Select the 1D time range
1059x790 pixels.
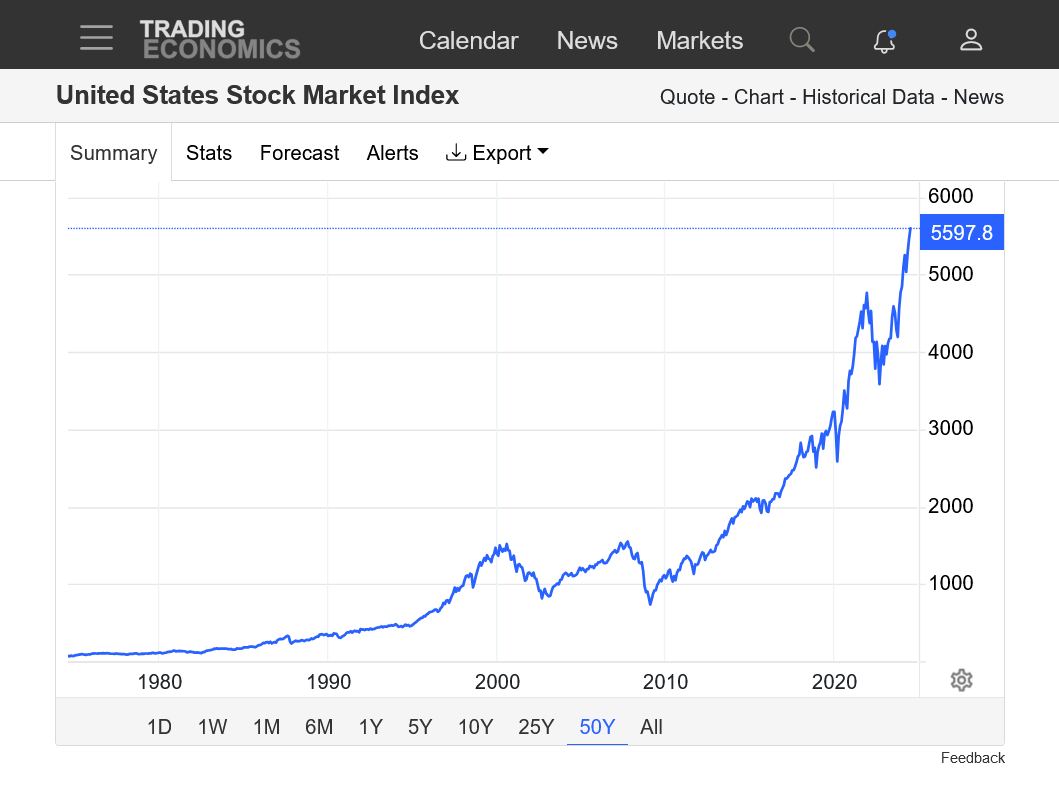[x=159, y=727]
